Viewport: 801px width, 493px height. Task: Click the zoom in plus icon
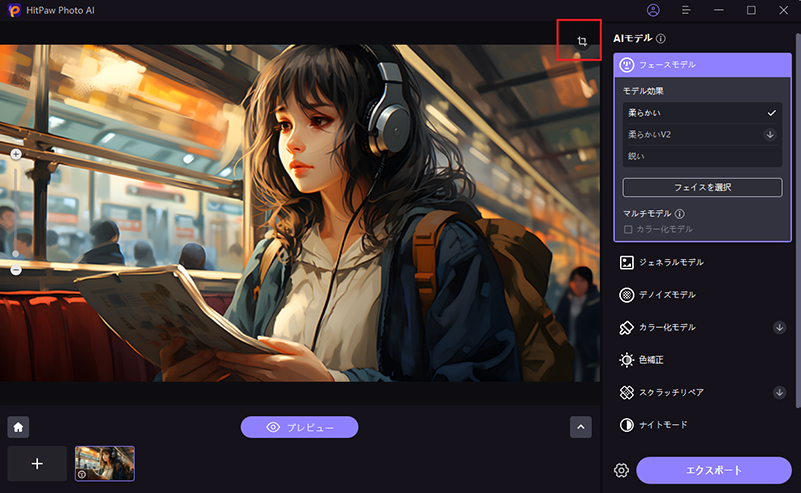click(16, 155)
